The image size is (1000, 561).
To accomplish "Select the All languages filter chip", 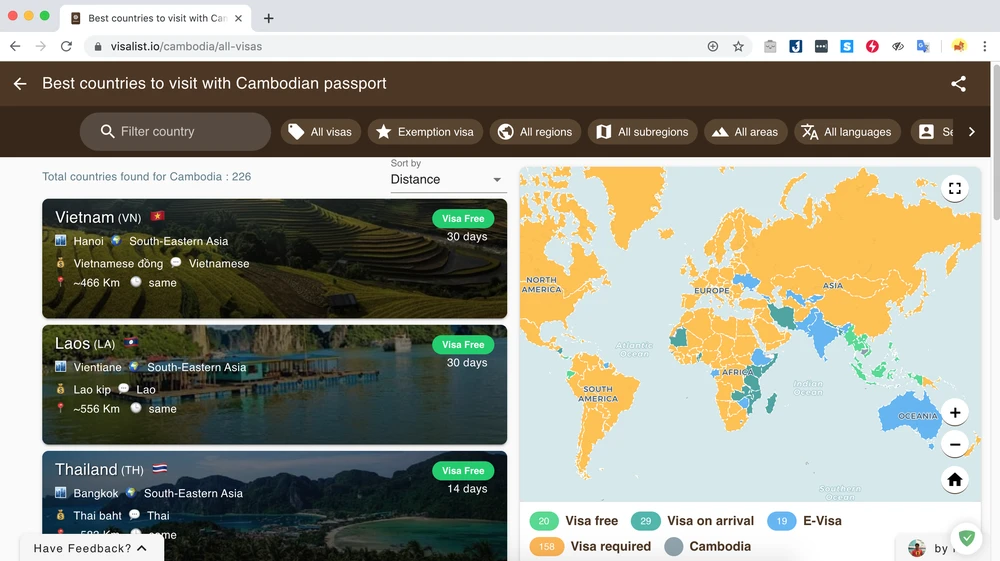I will click(x=846, y=132).
